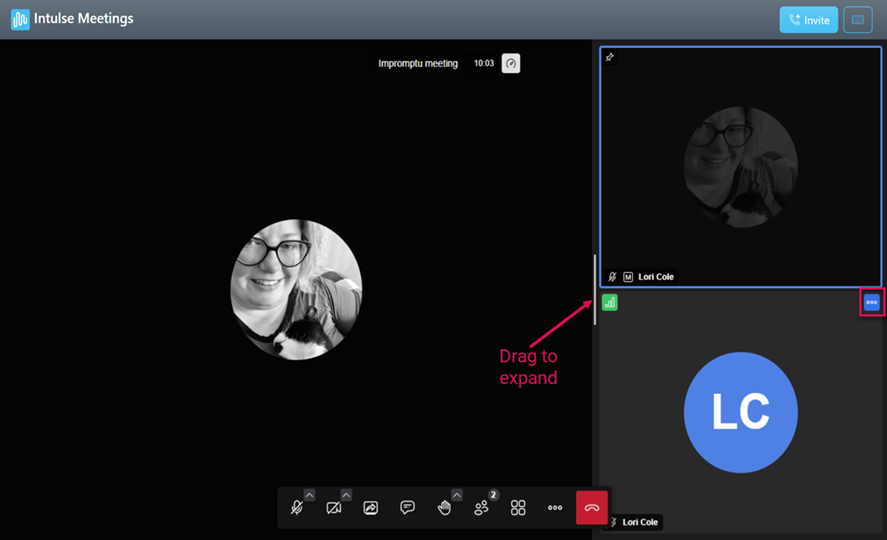Select the top Lori Cole video thumbnail

pos(740,167)
